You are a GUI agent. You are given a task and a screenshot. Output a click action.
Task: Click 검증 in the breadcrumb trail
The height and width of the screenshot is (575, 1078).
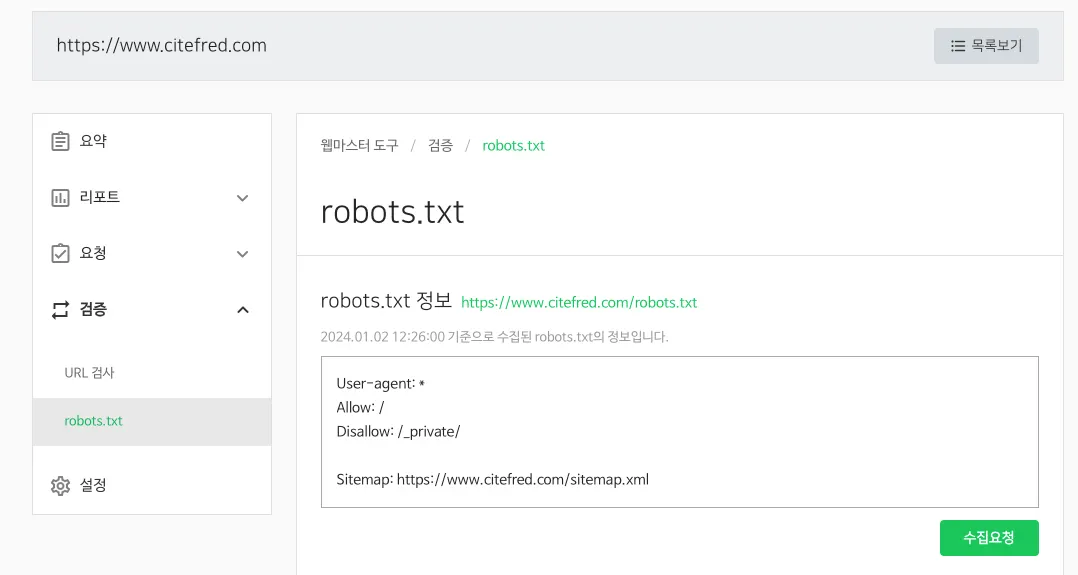click(440, 146)
